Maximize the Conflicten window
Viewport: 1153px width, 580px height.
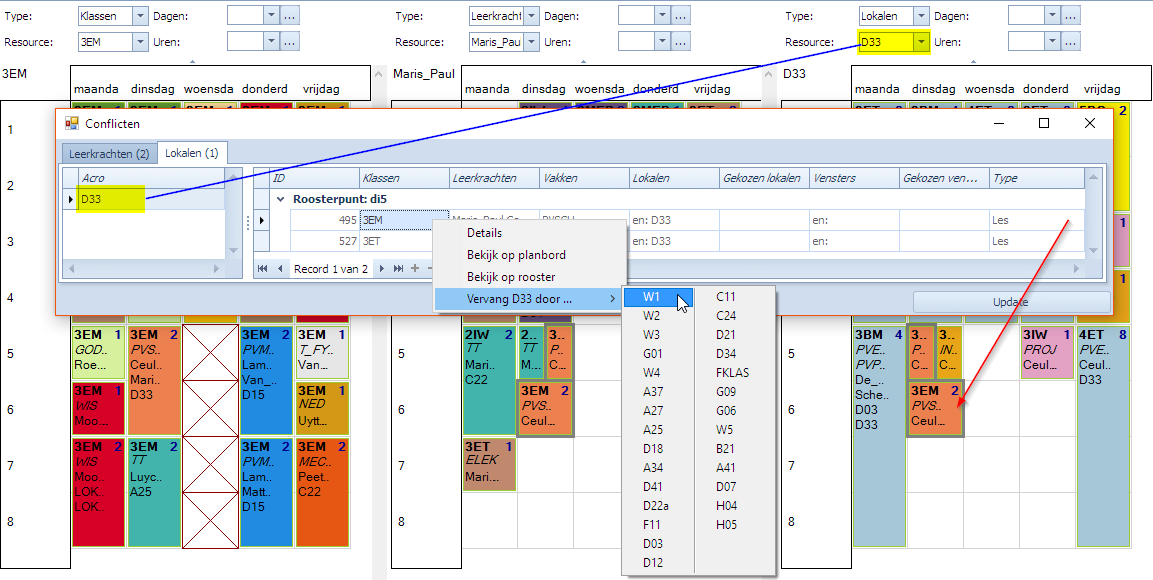click(x=1043, y=123)
